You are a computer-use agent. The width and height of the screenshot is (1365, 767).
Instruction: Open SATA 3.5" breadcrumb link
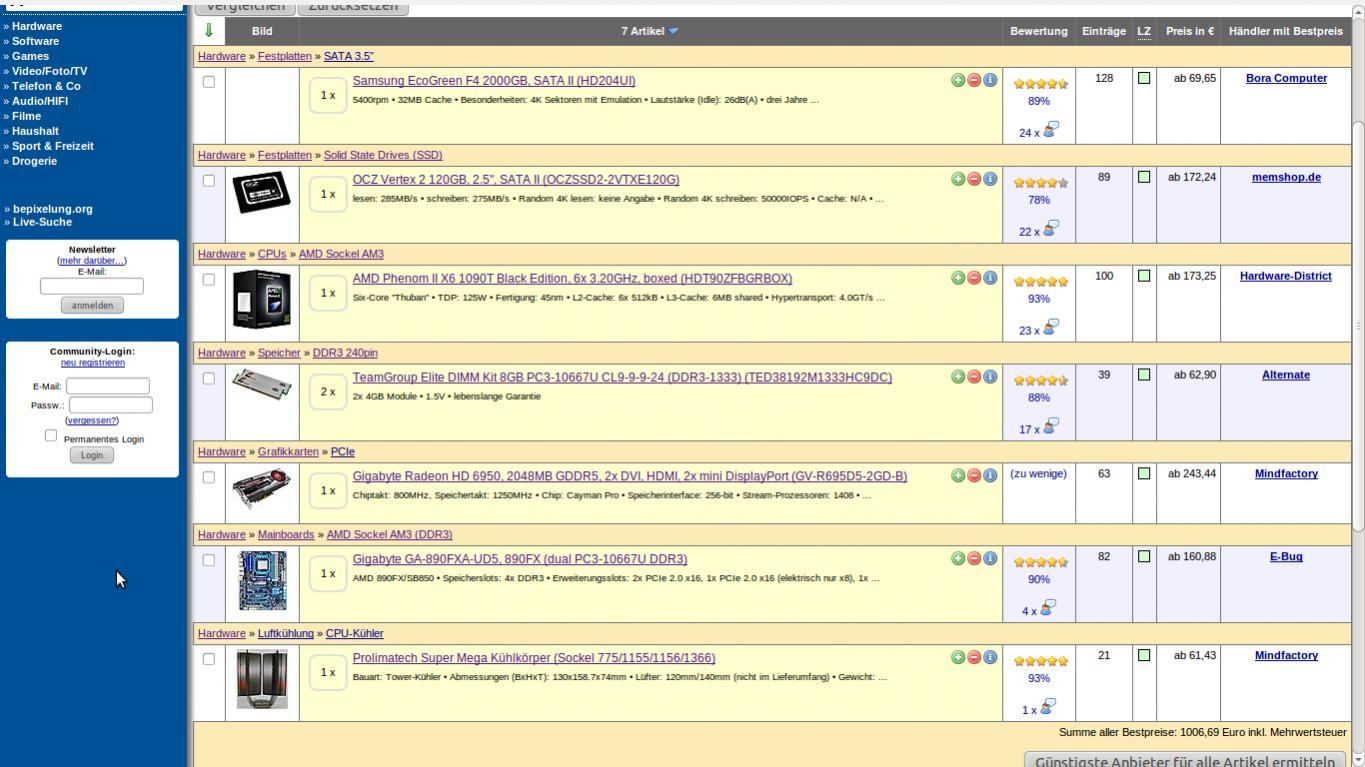[349, 56]
